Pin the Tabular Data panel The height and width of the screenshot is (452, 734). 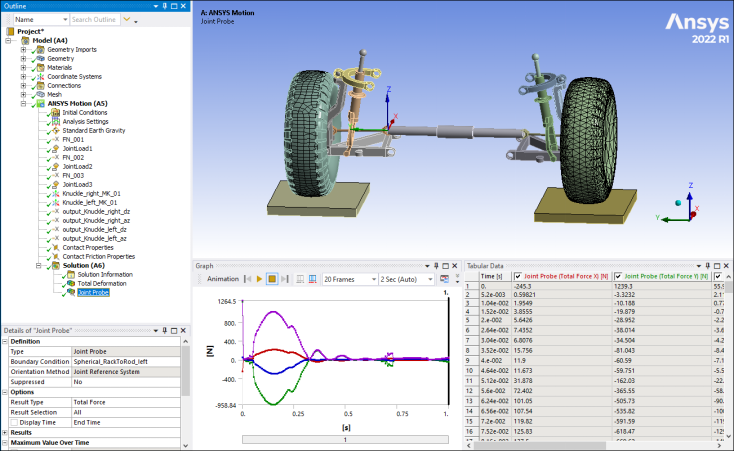[708, 266]
